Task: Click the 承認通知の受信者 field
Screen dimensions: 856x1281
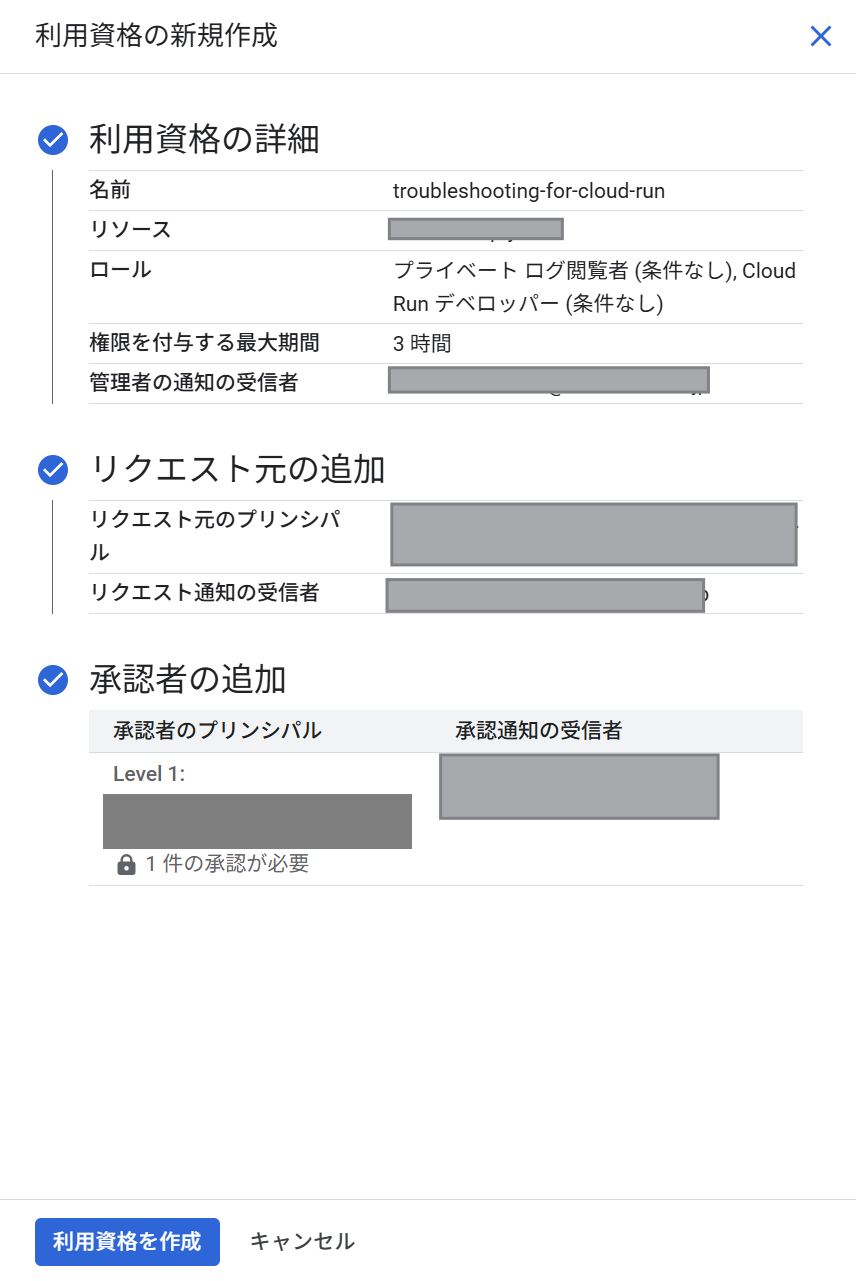Action: pos(578,786)
